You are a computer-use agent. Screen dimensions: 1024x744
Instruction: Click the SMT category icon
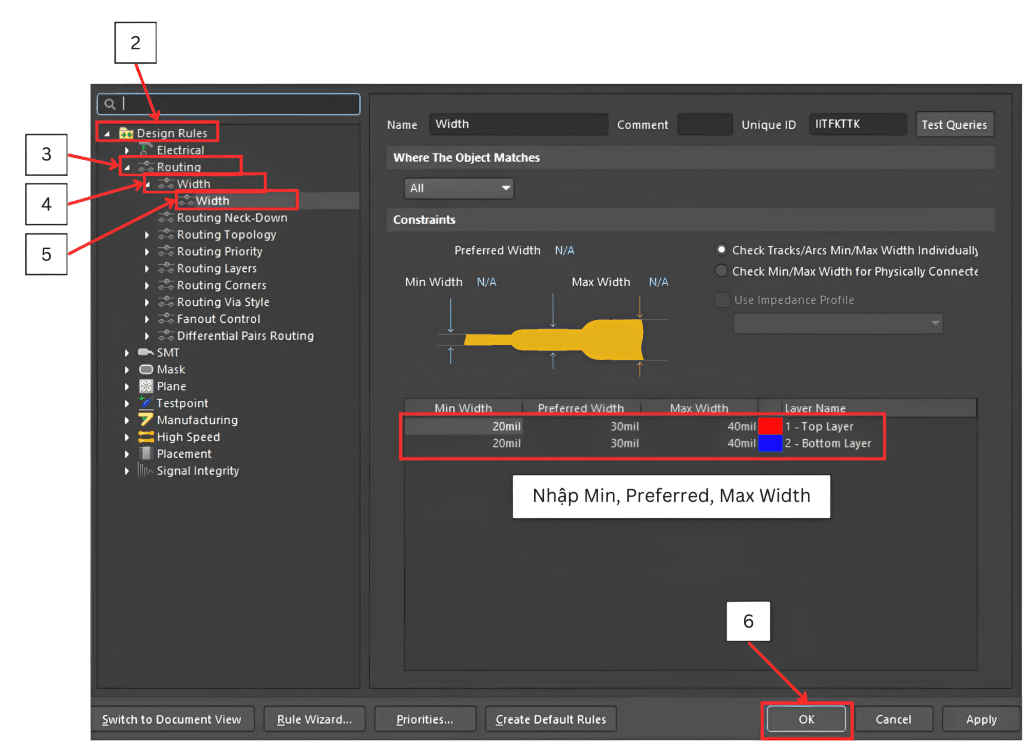pos(146,353)
